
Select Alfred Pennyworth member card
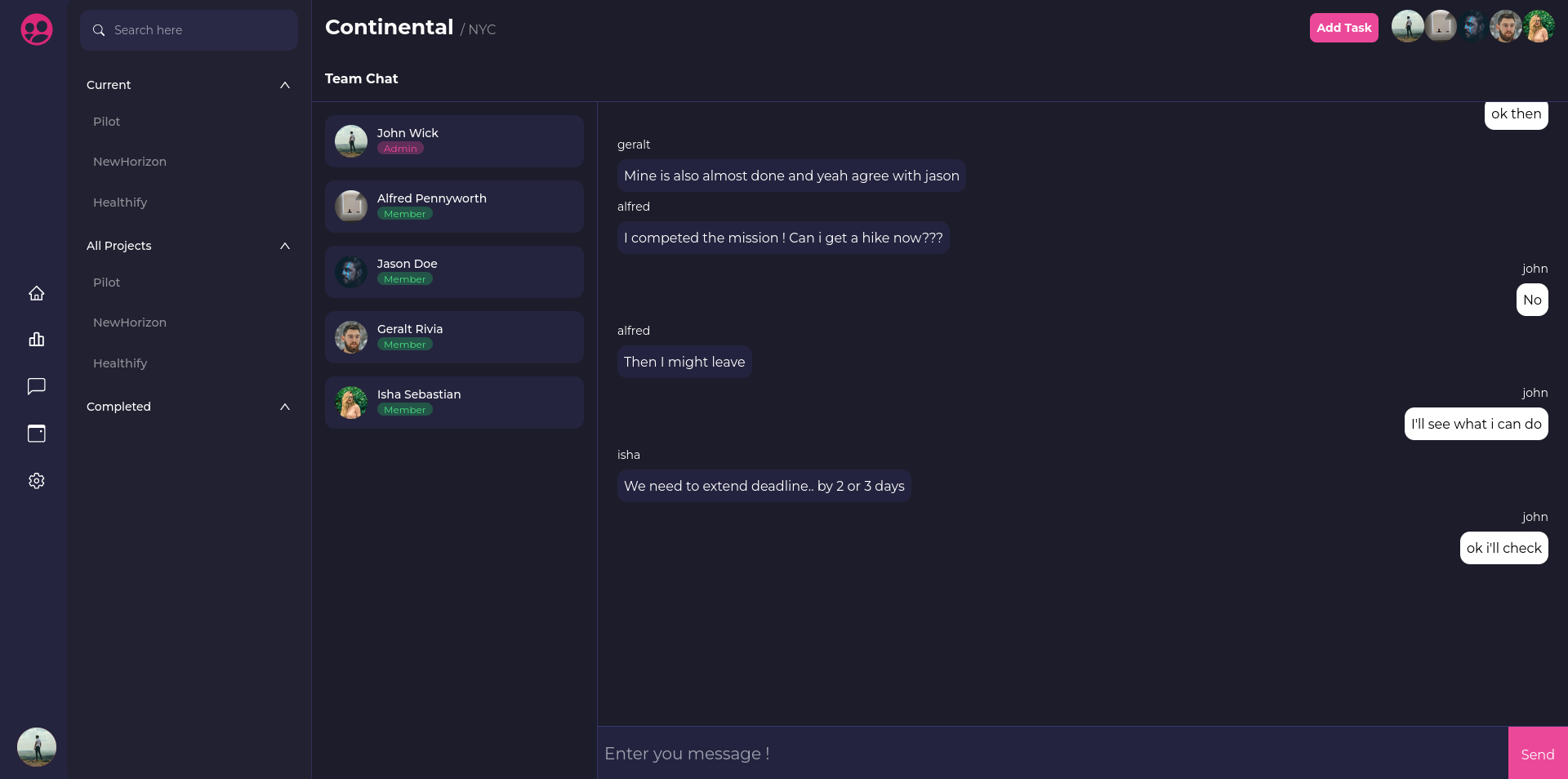click(x=454, y=207)
